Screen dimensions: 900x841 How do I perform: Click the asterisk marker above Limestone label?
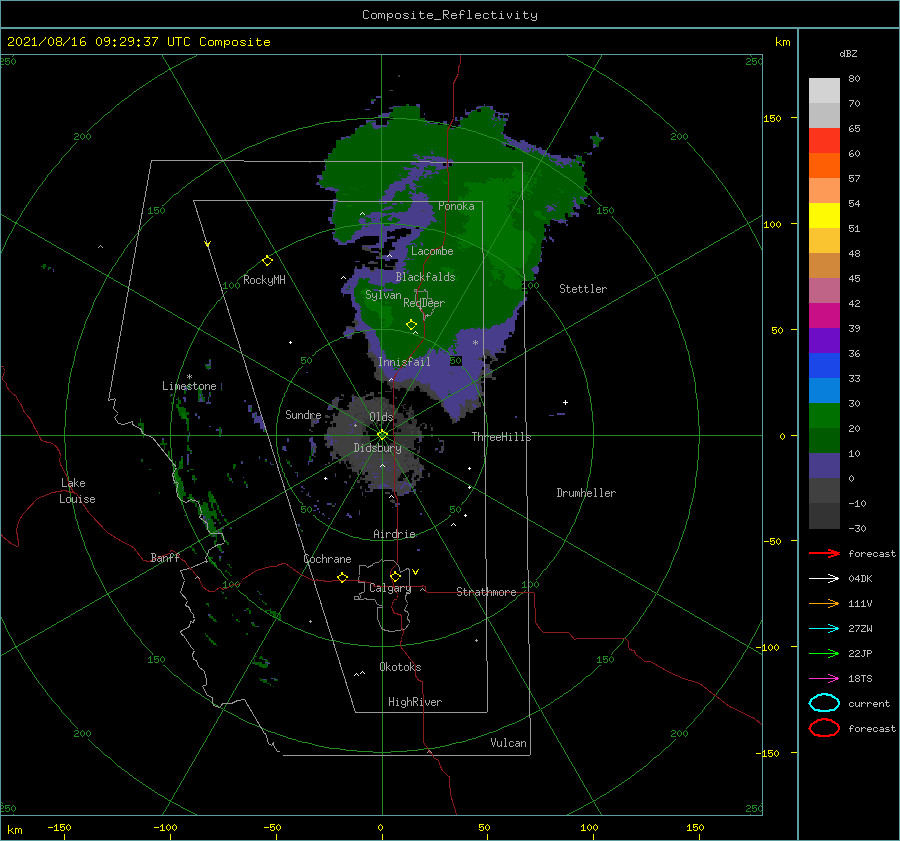point(189,377)
